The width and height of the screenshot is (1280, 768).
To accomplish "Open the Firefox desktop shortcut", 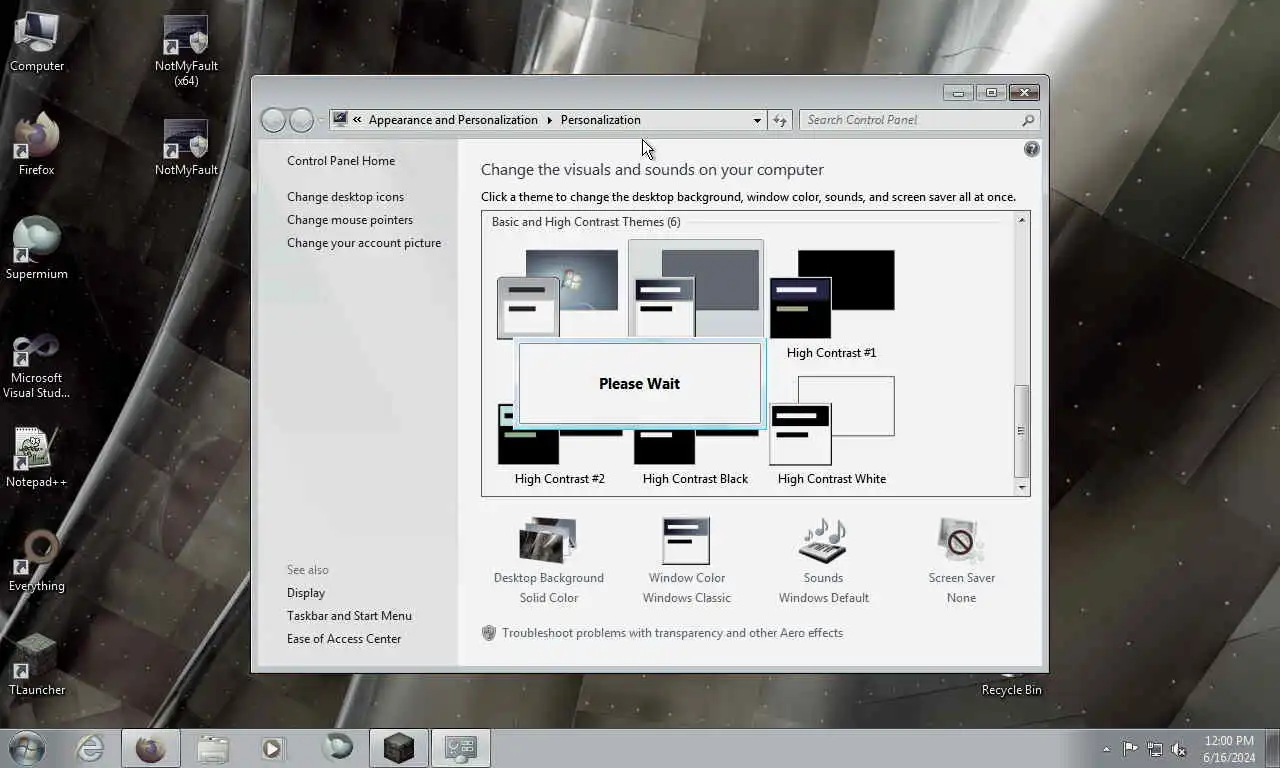I will click(x=37, y=145).
